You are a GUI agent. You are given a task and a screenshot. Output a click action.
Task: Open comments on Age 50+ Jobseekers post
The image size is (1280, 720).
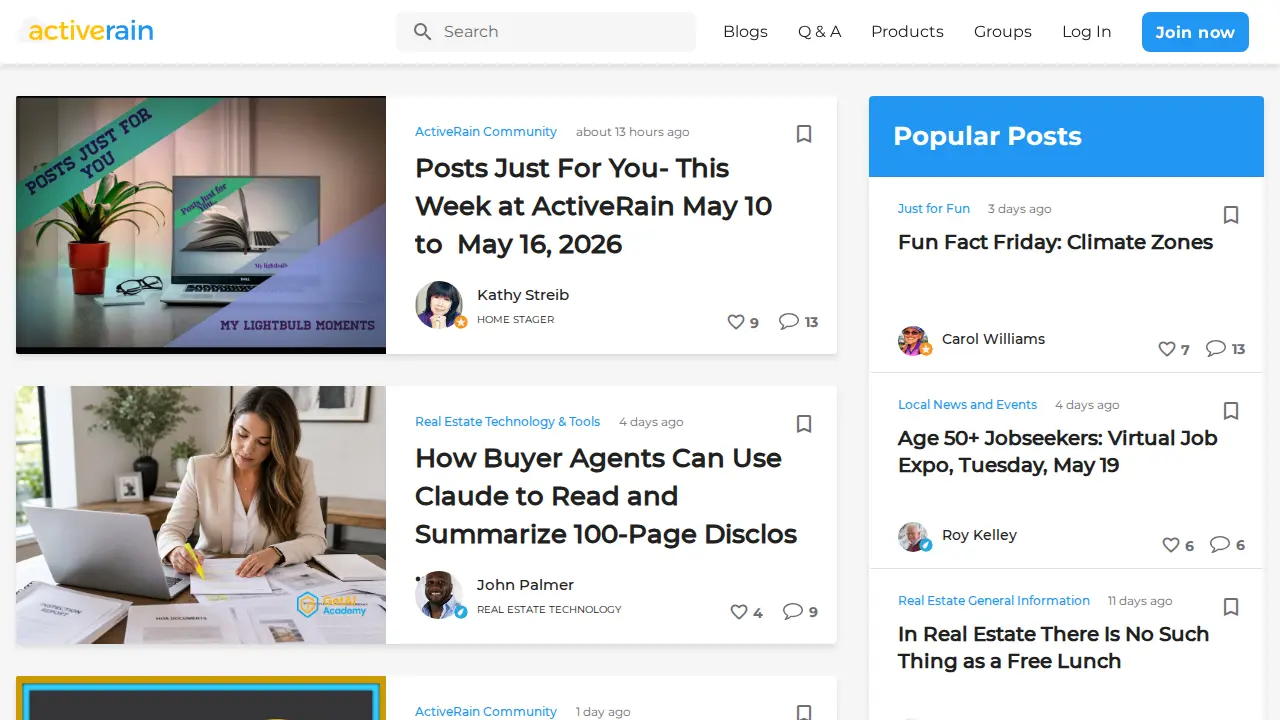[1220, 544]
